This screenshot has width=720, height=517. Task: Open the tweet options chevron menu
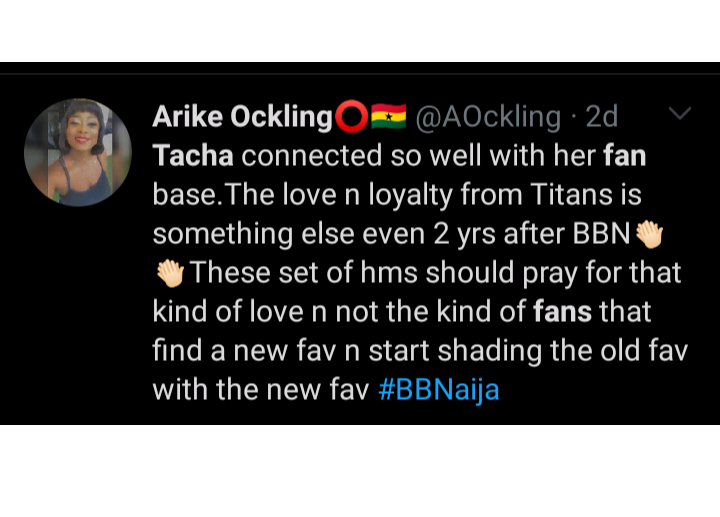679,114
